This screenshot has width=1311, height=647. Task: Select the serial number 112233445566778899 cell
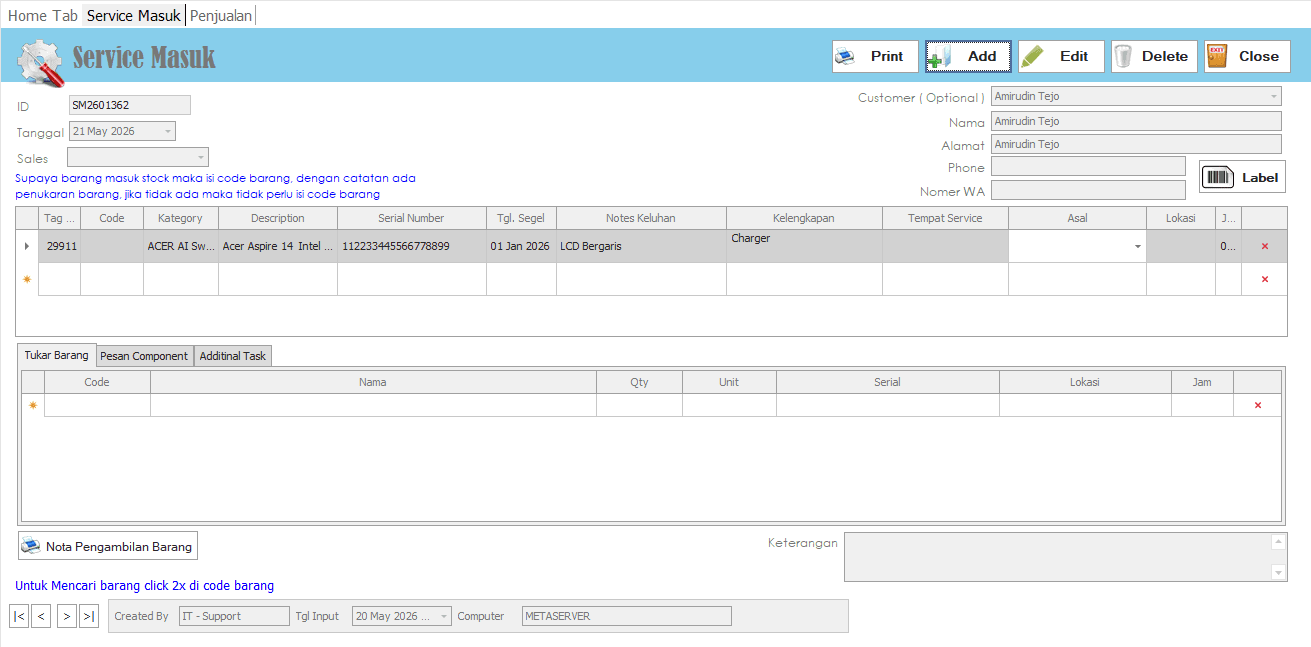[x=411, y=246]
